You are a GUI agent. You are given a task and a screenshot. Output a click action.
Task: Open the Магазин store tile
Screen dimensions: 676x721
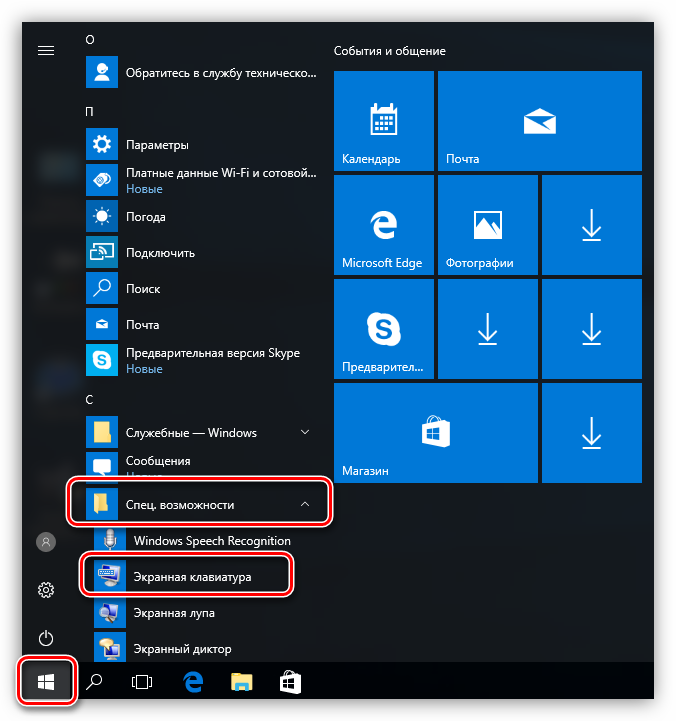click(435, 433)
